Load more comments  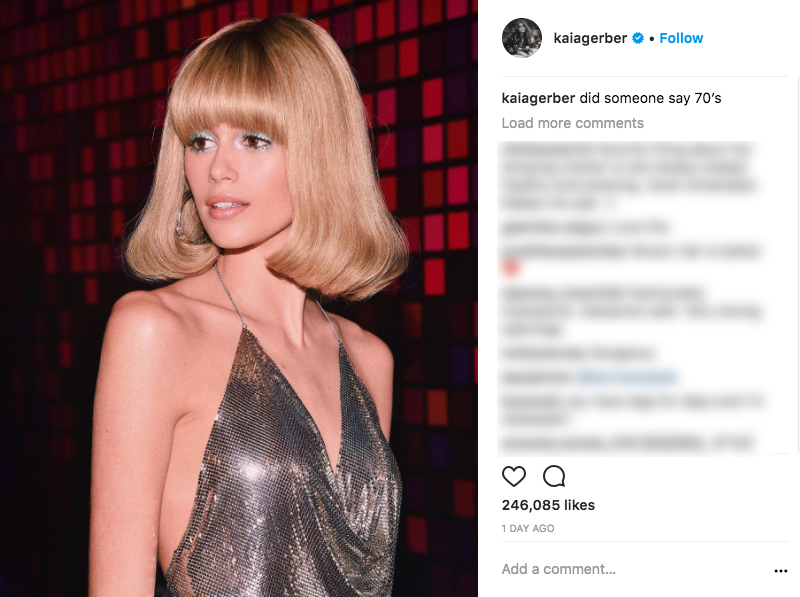tap(572, 123)
